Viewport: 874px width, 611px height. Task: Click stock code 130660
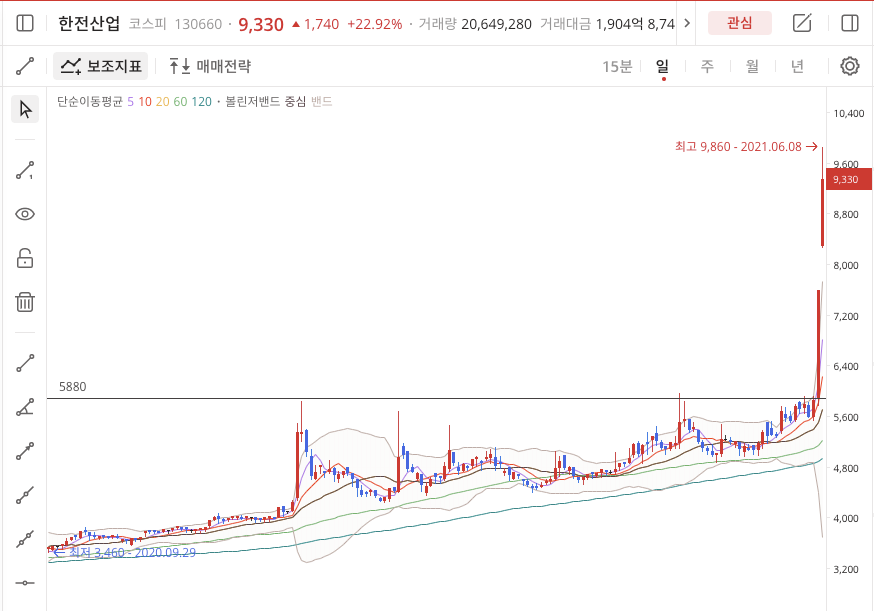[x=198, y=24]
